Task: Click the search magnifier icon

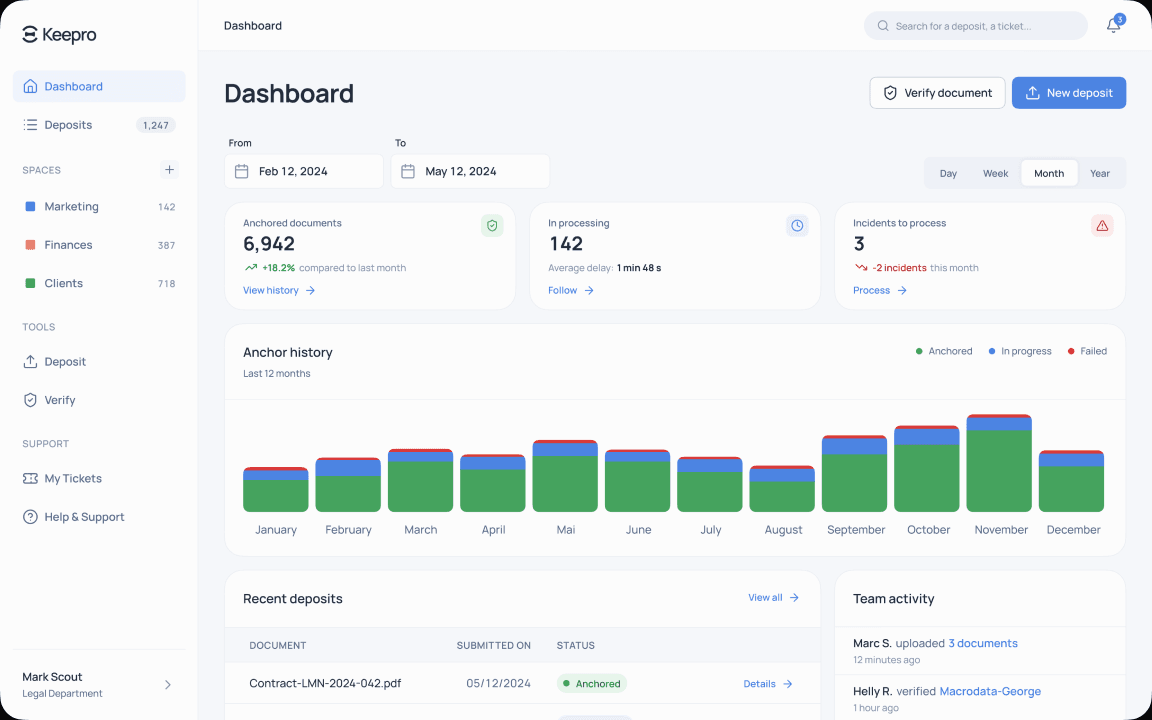Action: 882,26
